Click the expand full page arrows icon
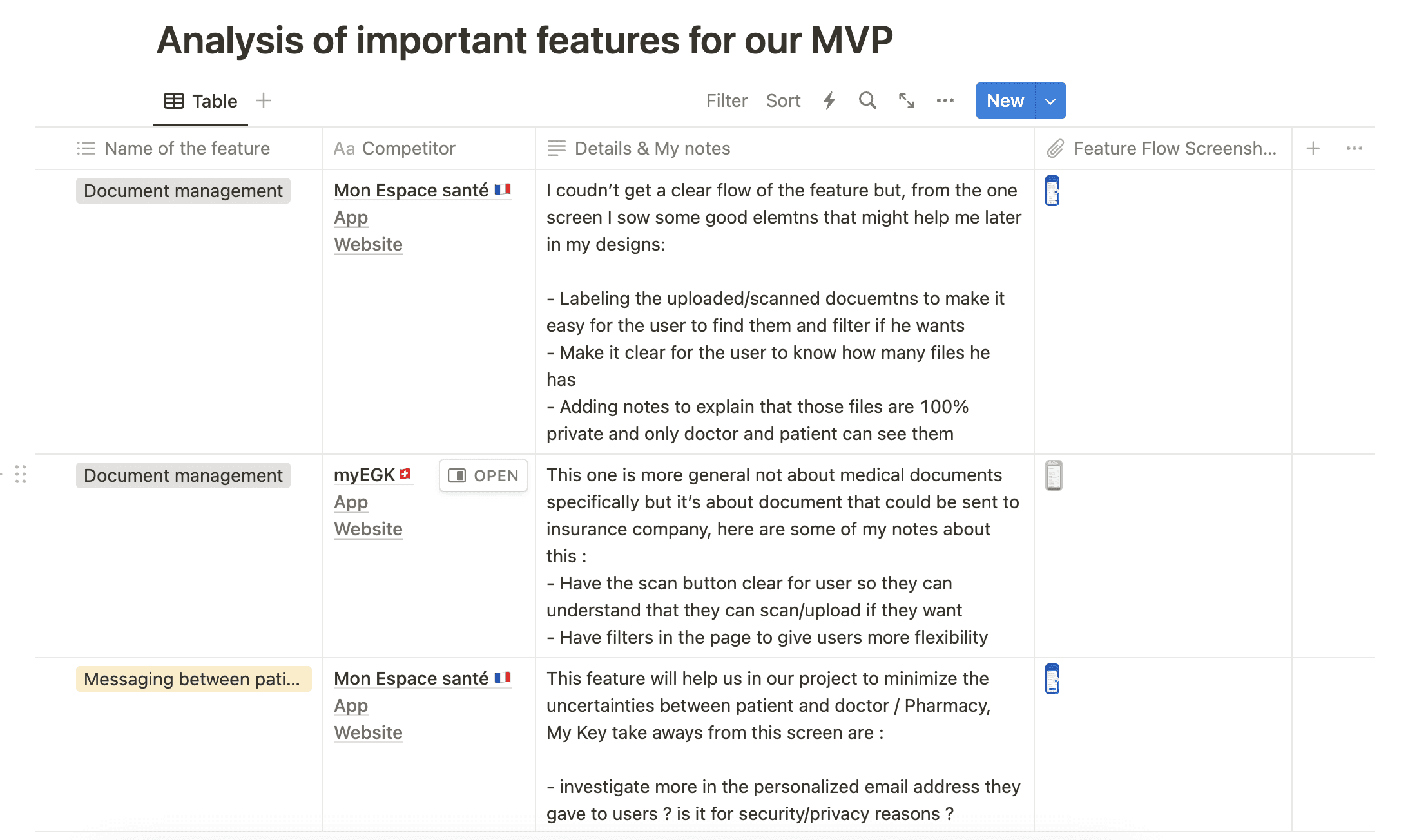The height and width of the screenshot is (840, 1428). (x=907, y=100)
